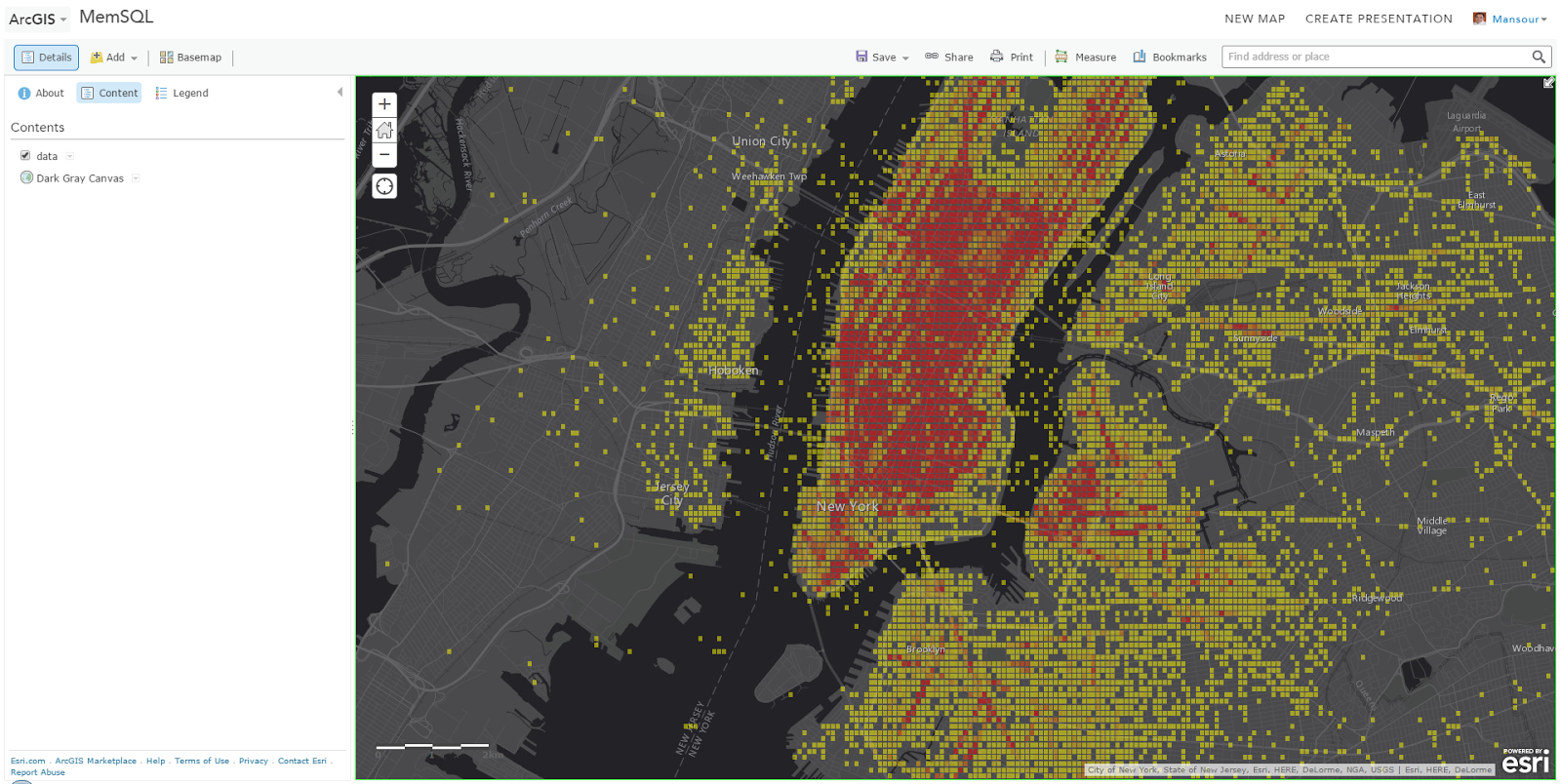
Task: Share the map
Action: (949, 58)
